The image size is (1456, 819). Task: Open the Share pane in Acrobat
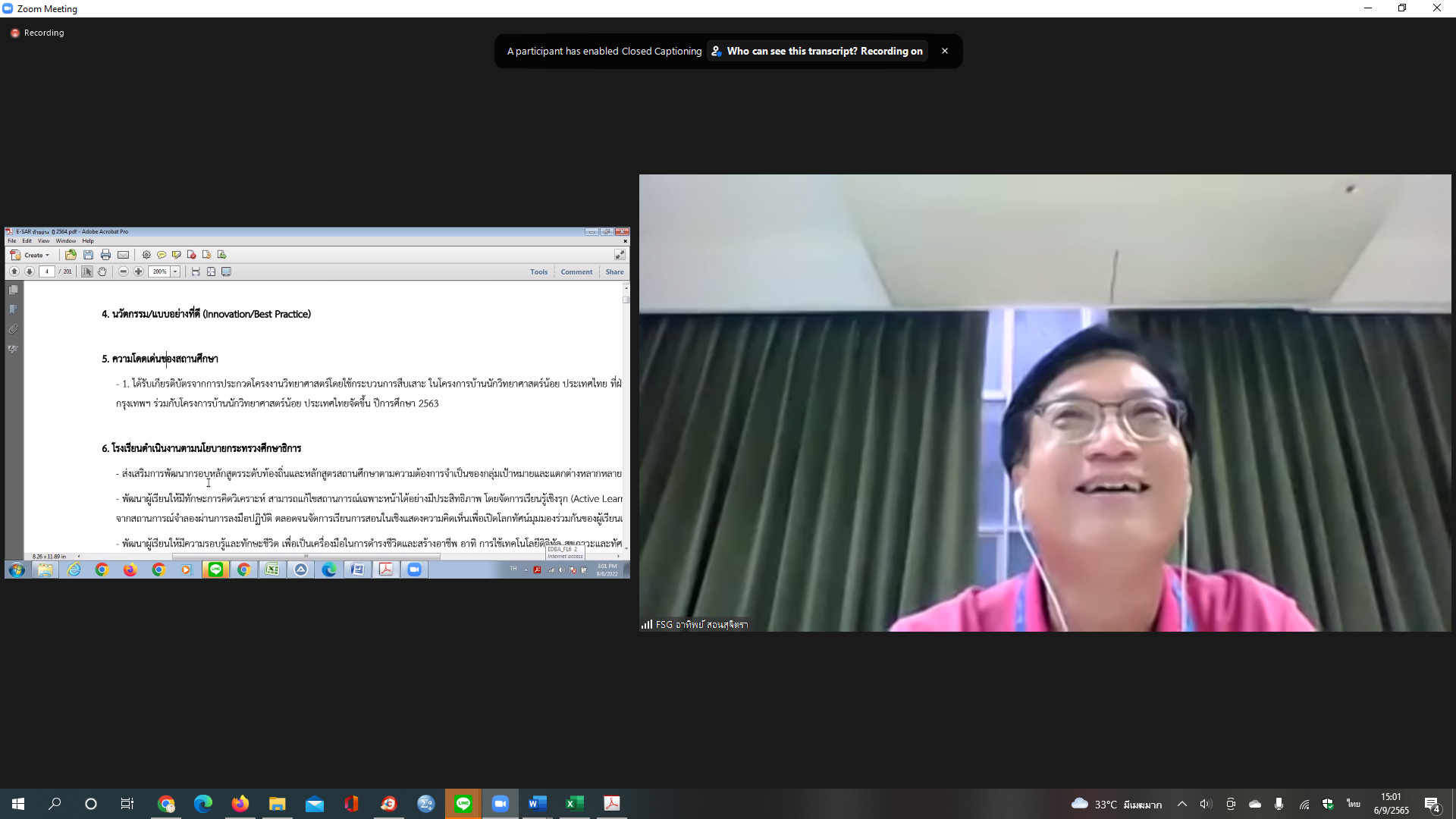tap(614, 271)
